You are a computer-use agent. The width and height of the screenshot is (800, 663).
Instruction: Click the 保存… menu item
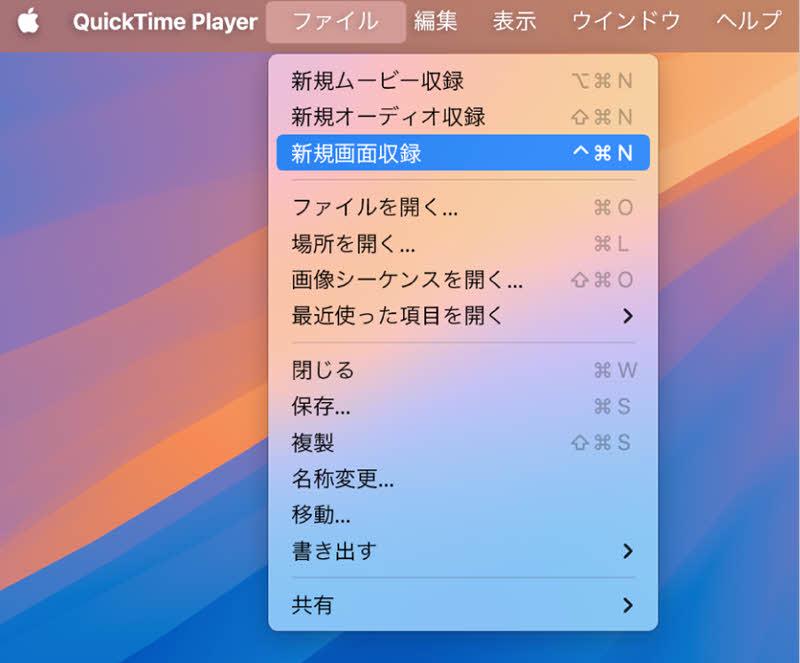coord(463,406)
